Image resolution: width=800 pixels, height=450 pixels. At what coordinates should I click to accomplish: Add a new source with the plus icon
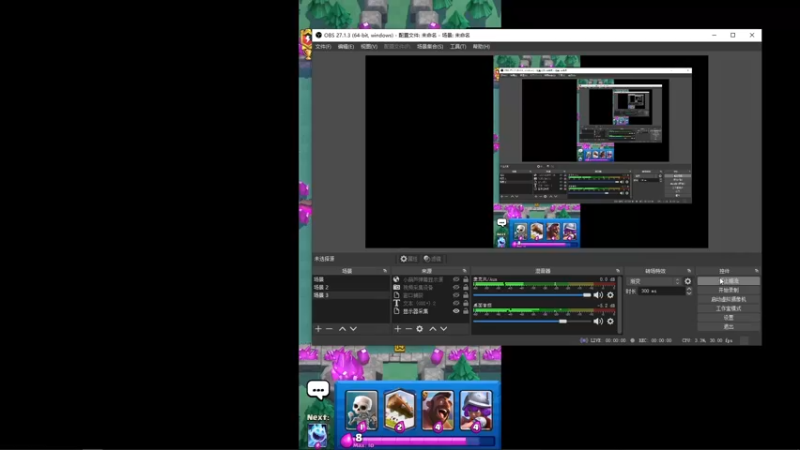[398, 329]
